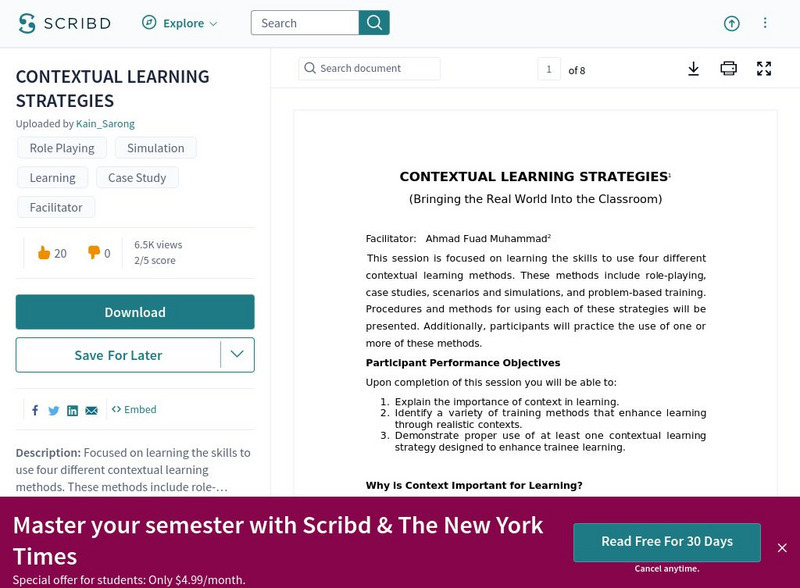Click Read Free For 30 Days

[666, 541]
